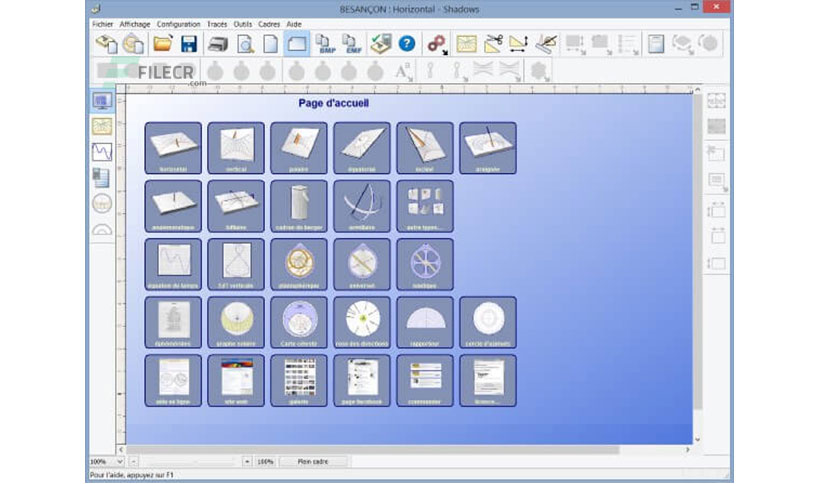Screen dimensions: 836x484
Task: Click the globe with pages toolbar icon
Action: pos(133,44)
